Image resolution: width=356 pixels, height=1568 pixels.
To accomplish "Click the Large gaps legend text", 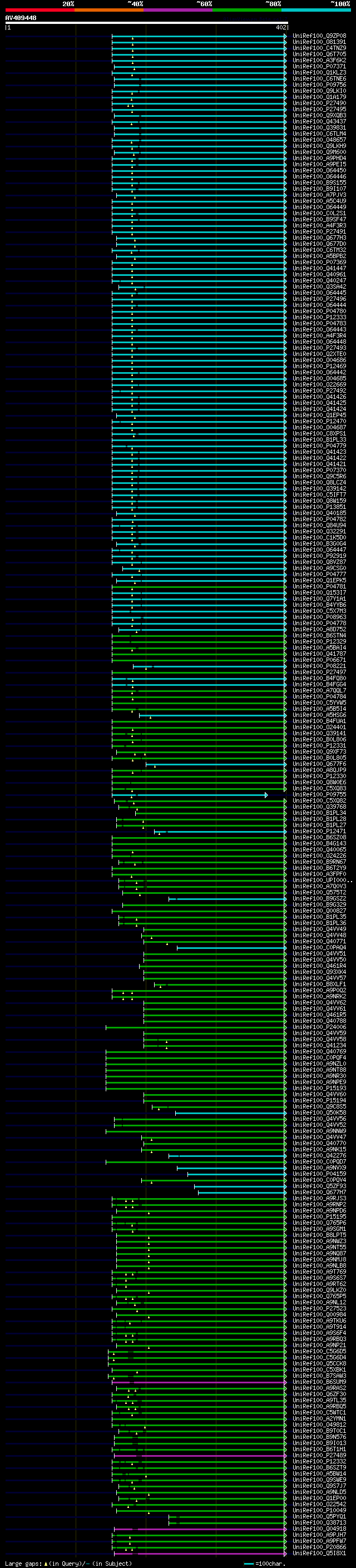I will click(x=68, y=1564).
